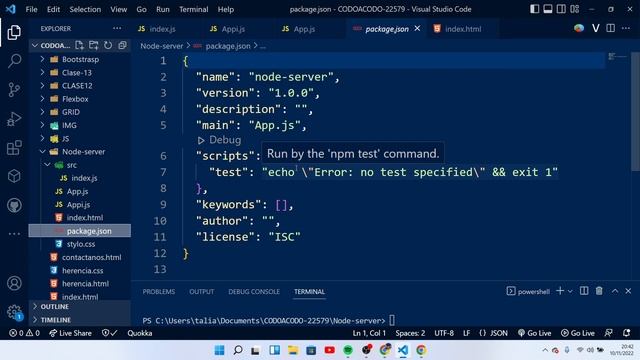The width and height of the screenshot is (640, 360).
Task: Split the editor right
Action: pyautogui.click(x=611, y=28)
